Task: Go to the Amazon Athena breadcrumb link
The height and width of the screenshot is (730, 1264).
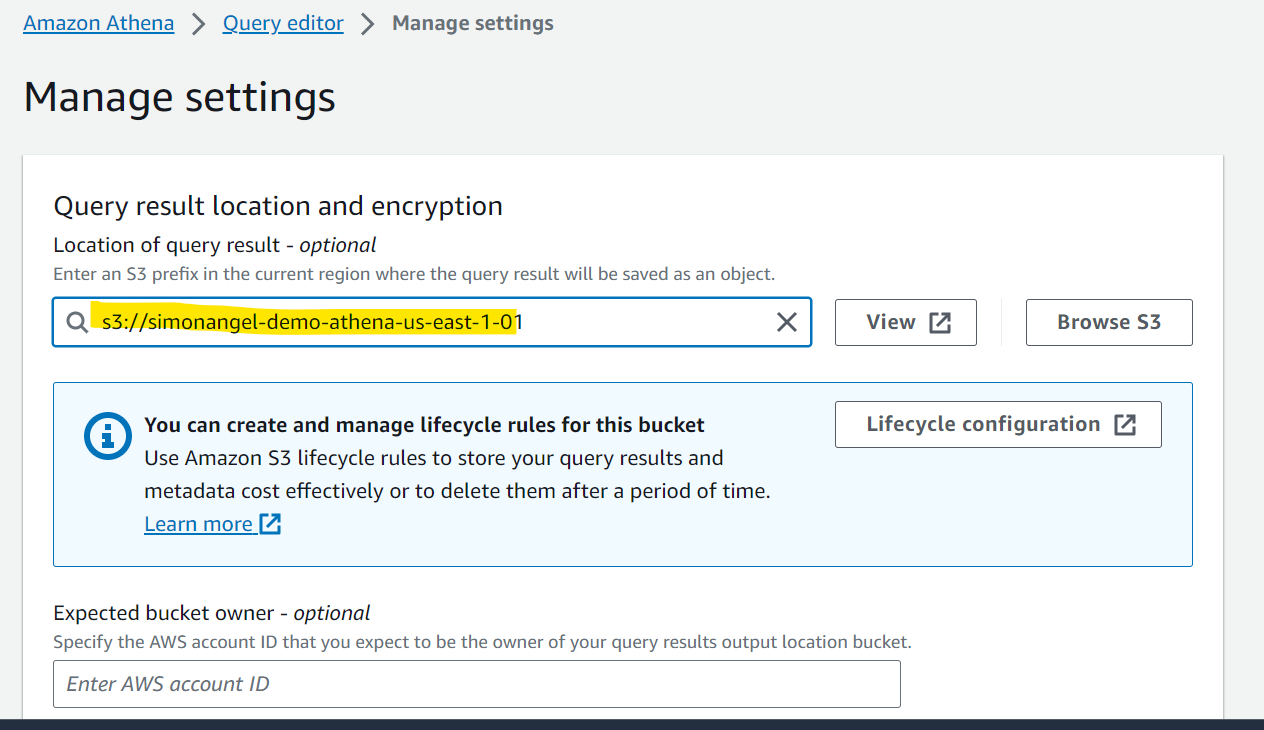Action: point(99,23)
